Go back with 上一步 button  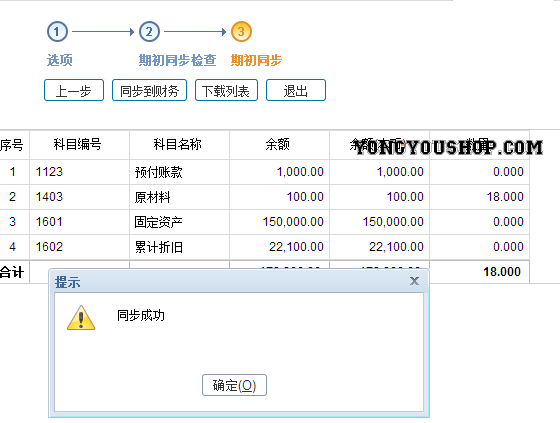point(74,90)
